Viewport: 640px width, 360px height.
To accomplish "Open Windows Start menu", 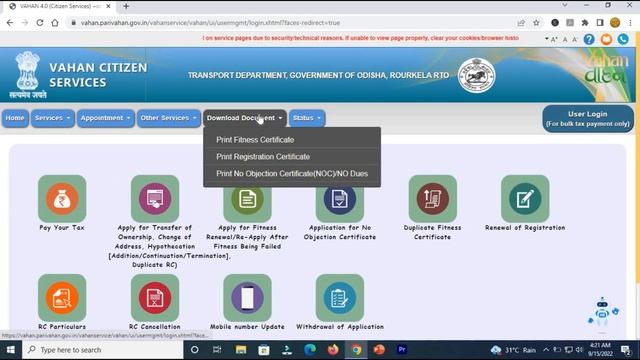I will [x=11, y=350].
